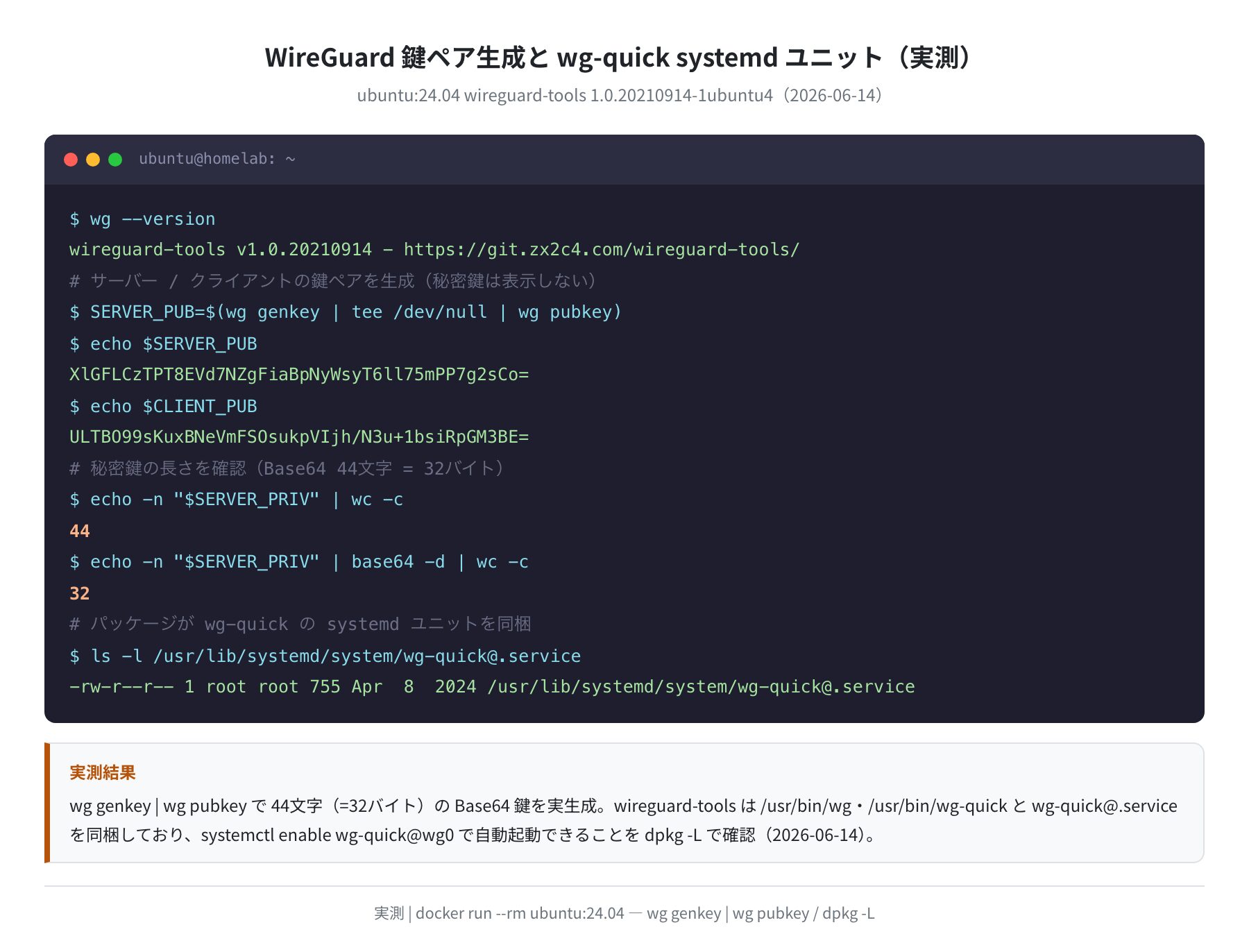
Task: Click the green maximize dot in terminal header
Action: click(115, 160)
